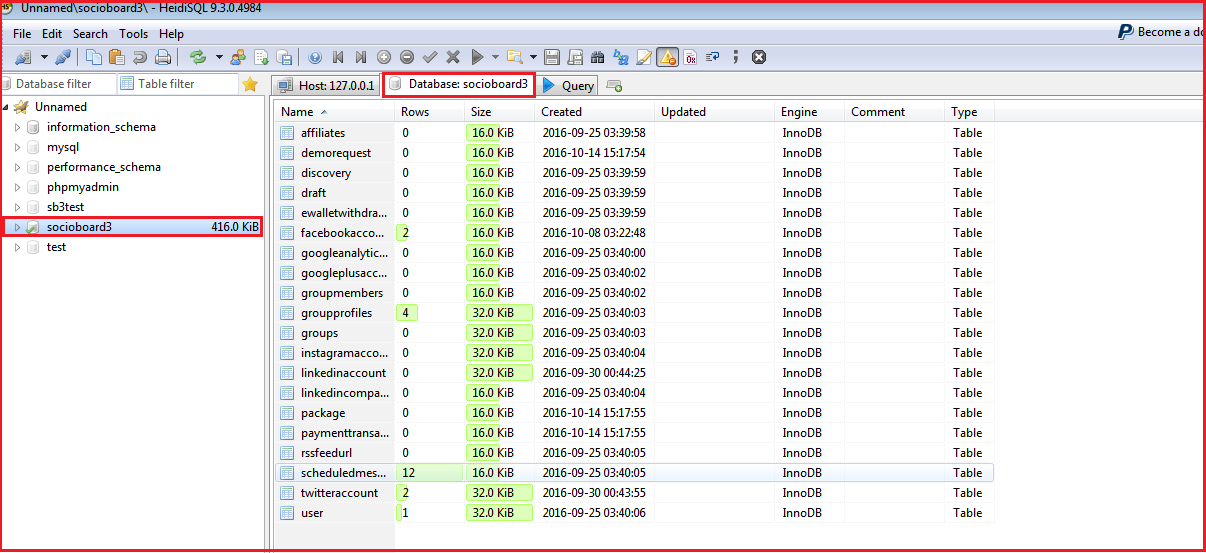This screenshot has height=553, width=1206.
Task: Sort tables by the Engine column header
Action: pyautogui.click(x=810, y=112)
